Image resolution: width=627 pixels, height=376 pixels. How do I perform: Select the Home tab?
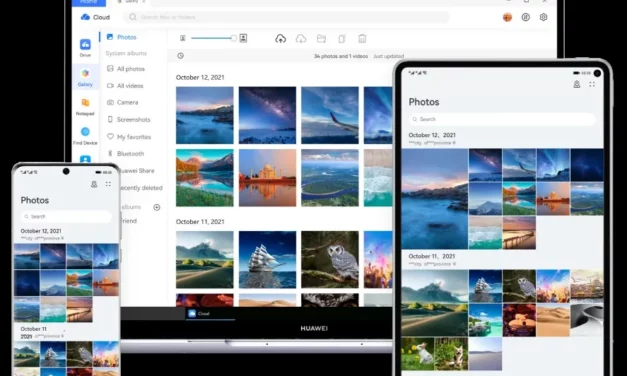tap(89, 2)
